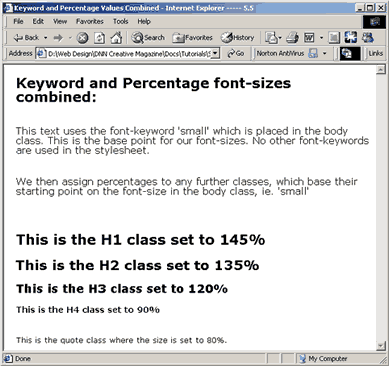Click the address bar field
This screenshot has width=389, height=366.
[x=128, y=53]
